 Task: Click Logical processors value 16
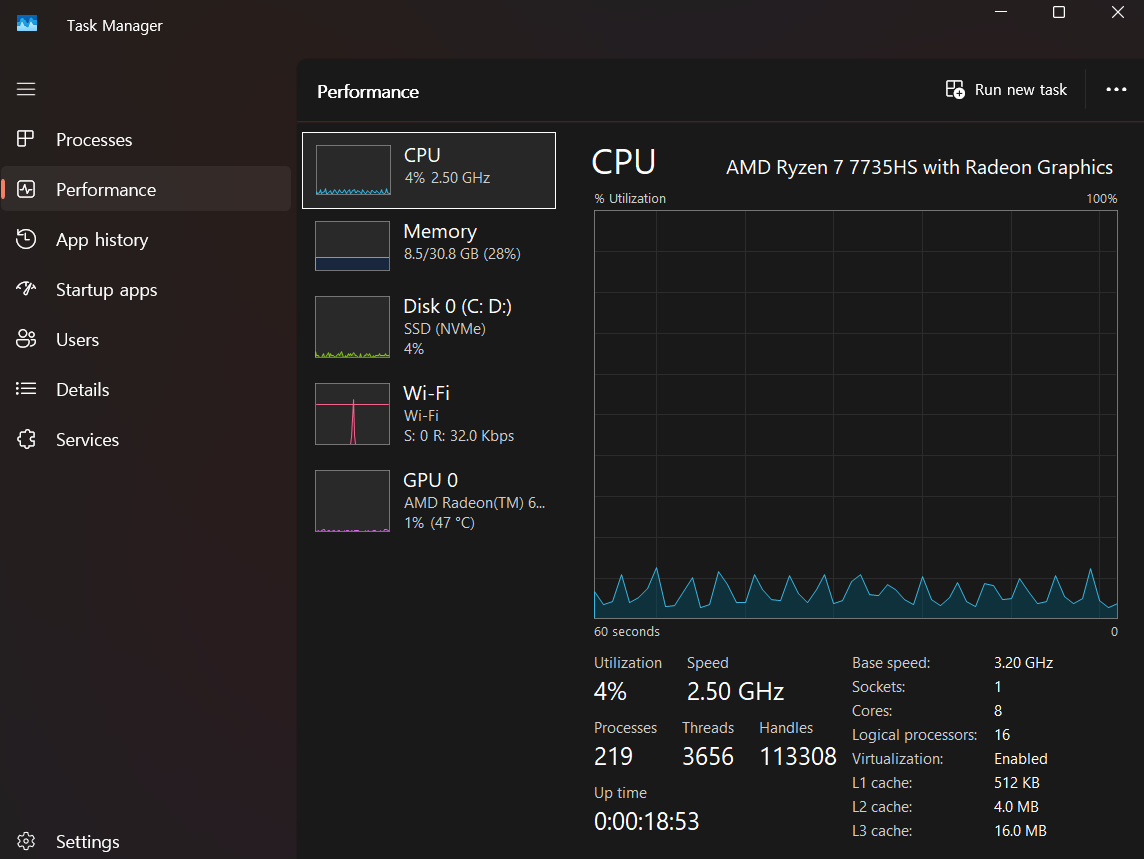1002,735
